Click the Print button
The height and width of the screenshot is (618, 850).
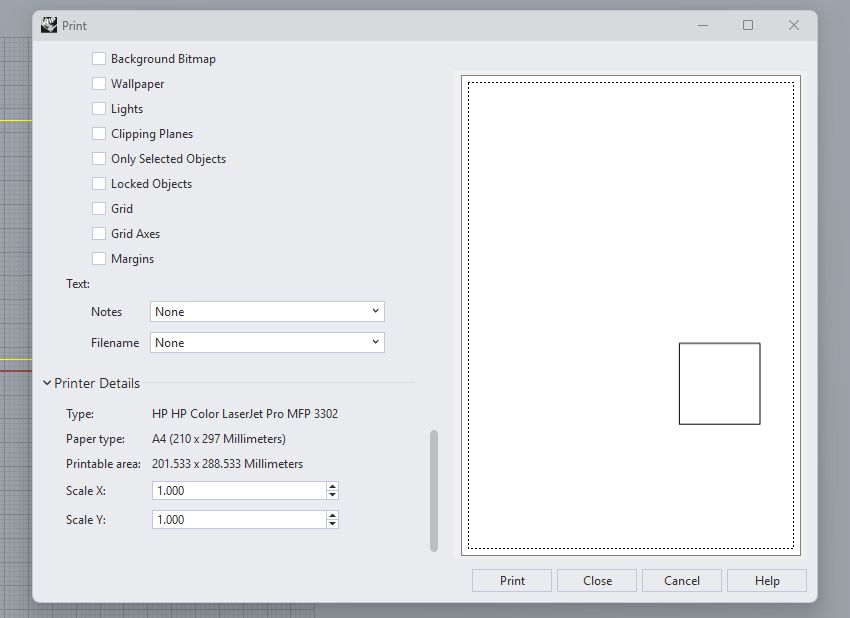click(x=512, y=581)
